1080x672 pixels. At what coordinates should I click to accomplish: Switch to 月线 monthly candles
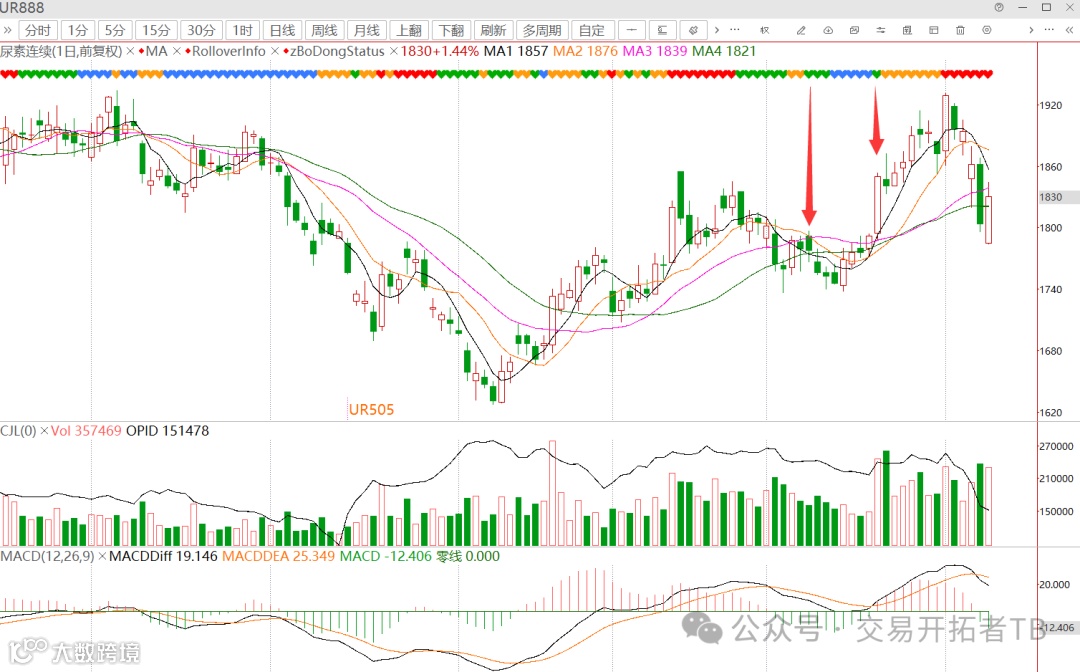tap(366, 30)
